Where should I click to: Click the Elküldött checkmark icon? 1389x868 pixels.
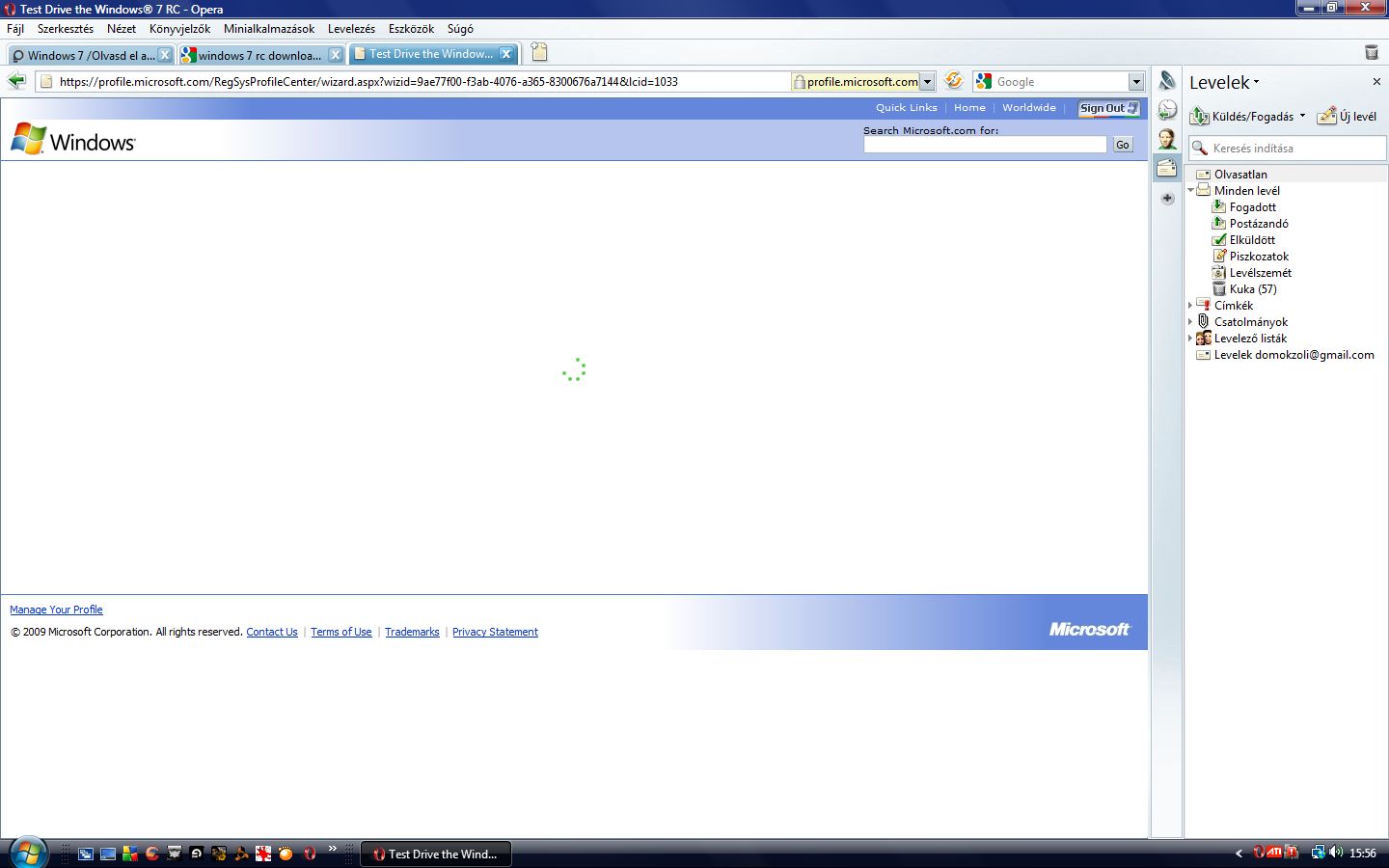point(1219,239)
